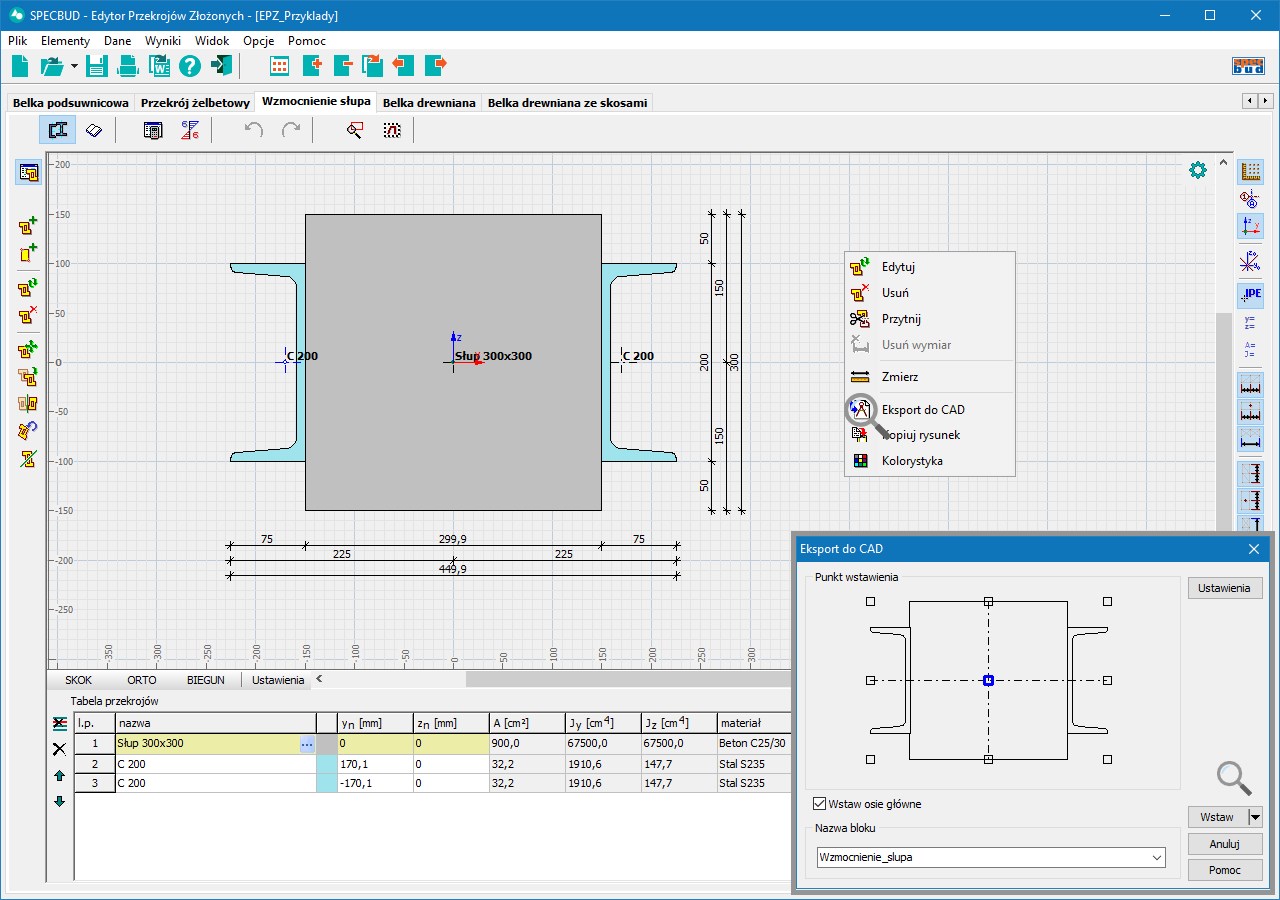This screenshot has width=1280, height=900.
Task: Select Kolorystyka in context menu
Action: coord(911,461)
